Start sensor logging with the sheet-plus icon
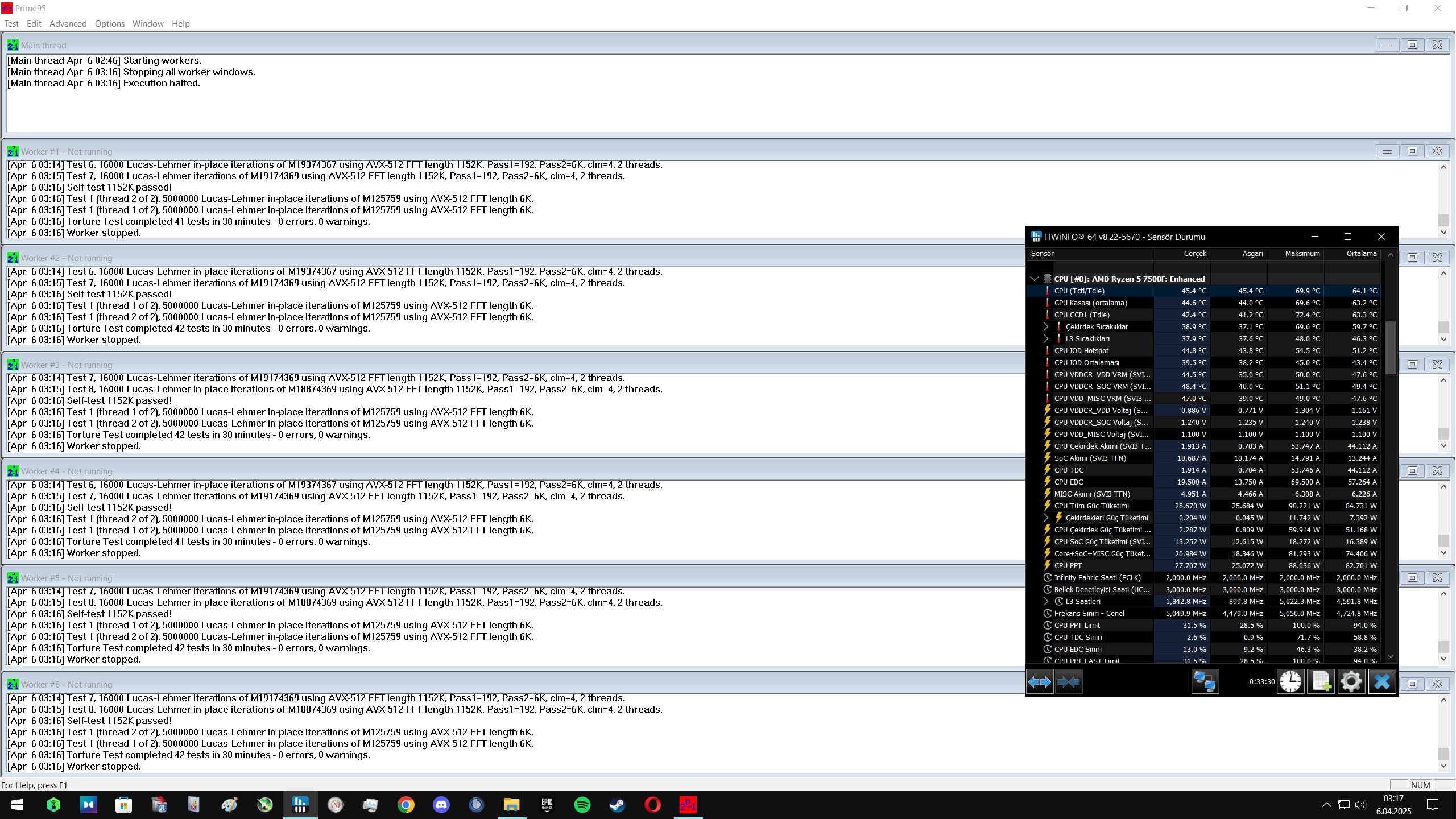Image resolution: width=1456 pixels, height=819 pixels. click(x=1321, y=681)
